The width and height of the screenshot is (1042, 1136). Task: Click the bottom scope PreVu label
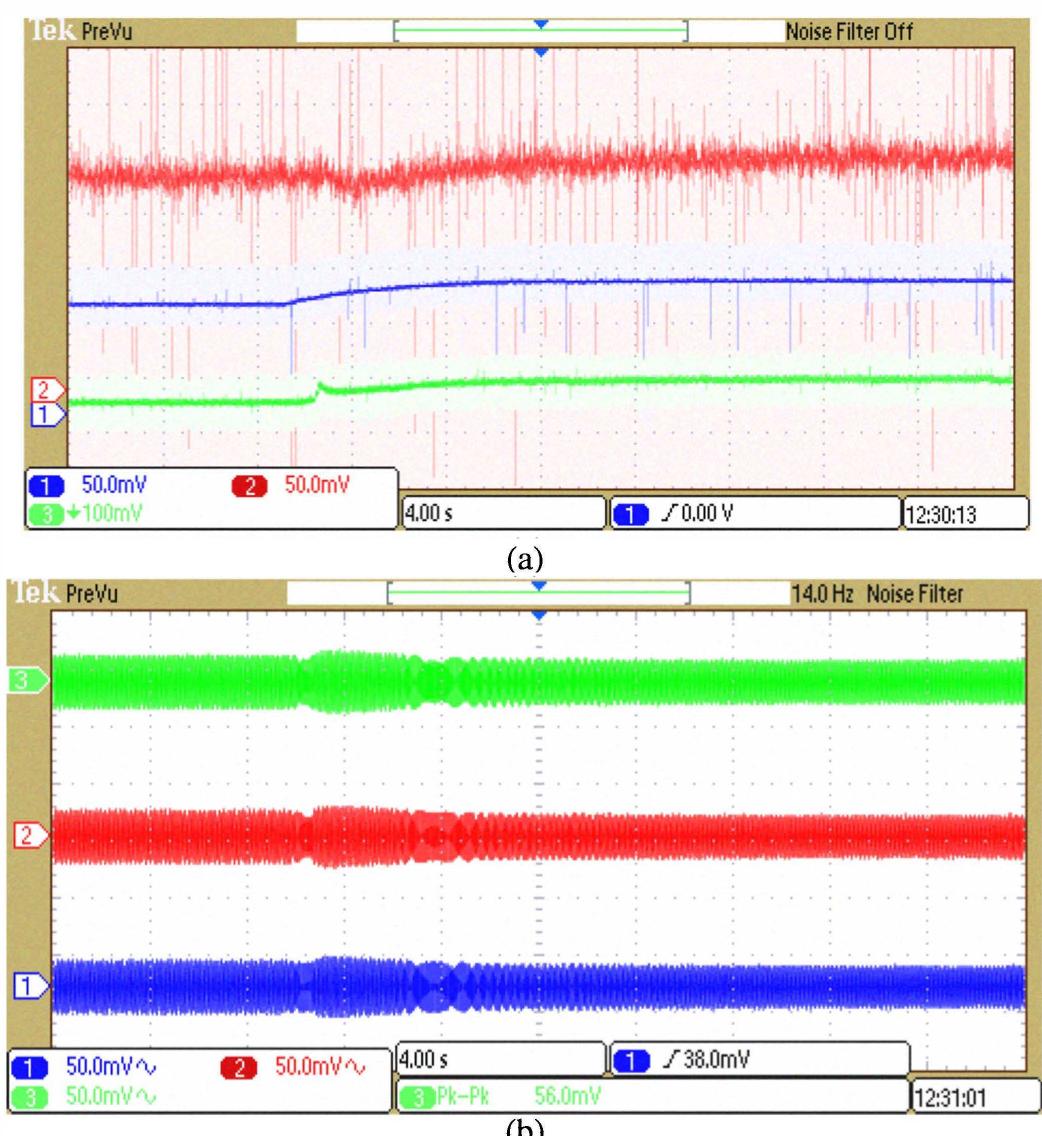(92, 594)
